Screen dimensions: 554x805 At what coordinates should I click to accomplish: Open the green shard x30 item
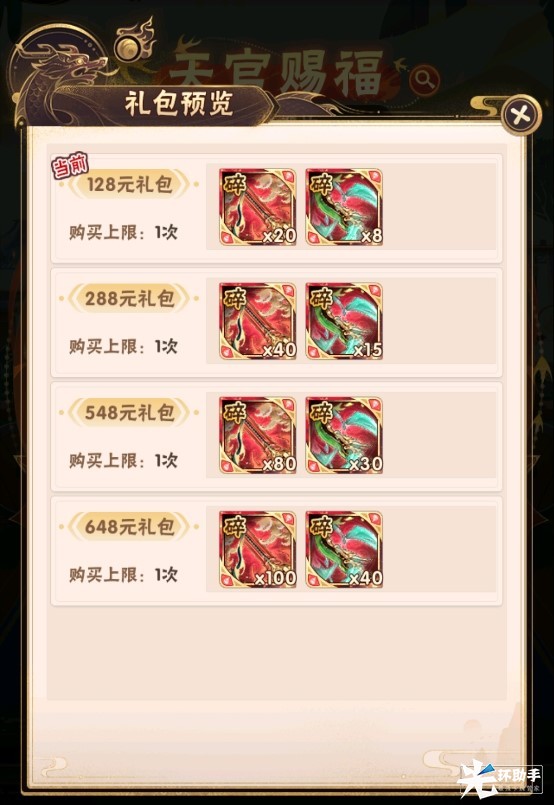point(344,435)
